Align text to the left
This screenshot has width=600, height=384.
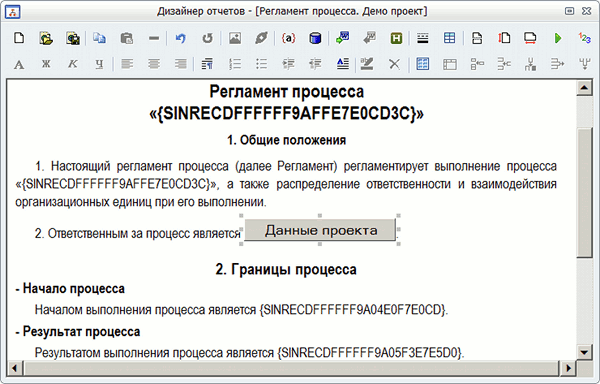127,64
